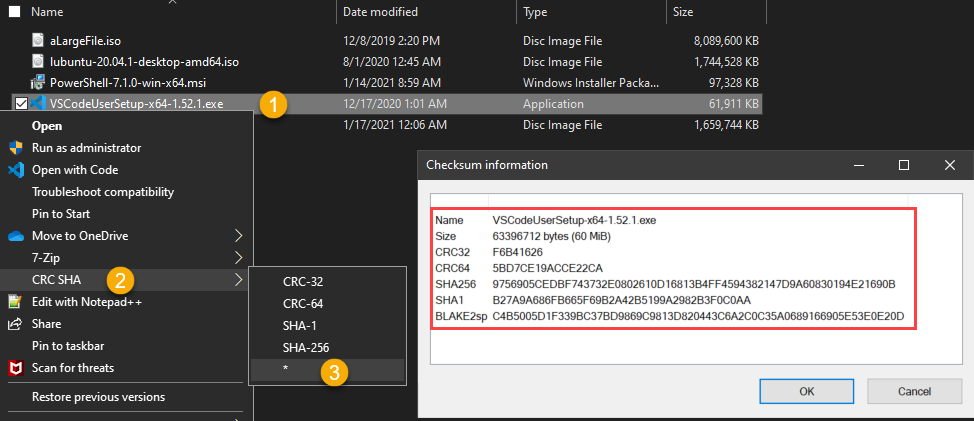Maximize the Checksum information dialog

click(904, 165)
